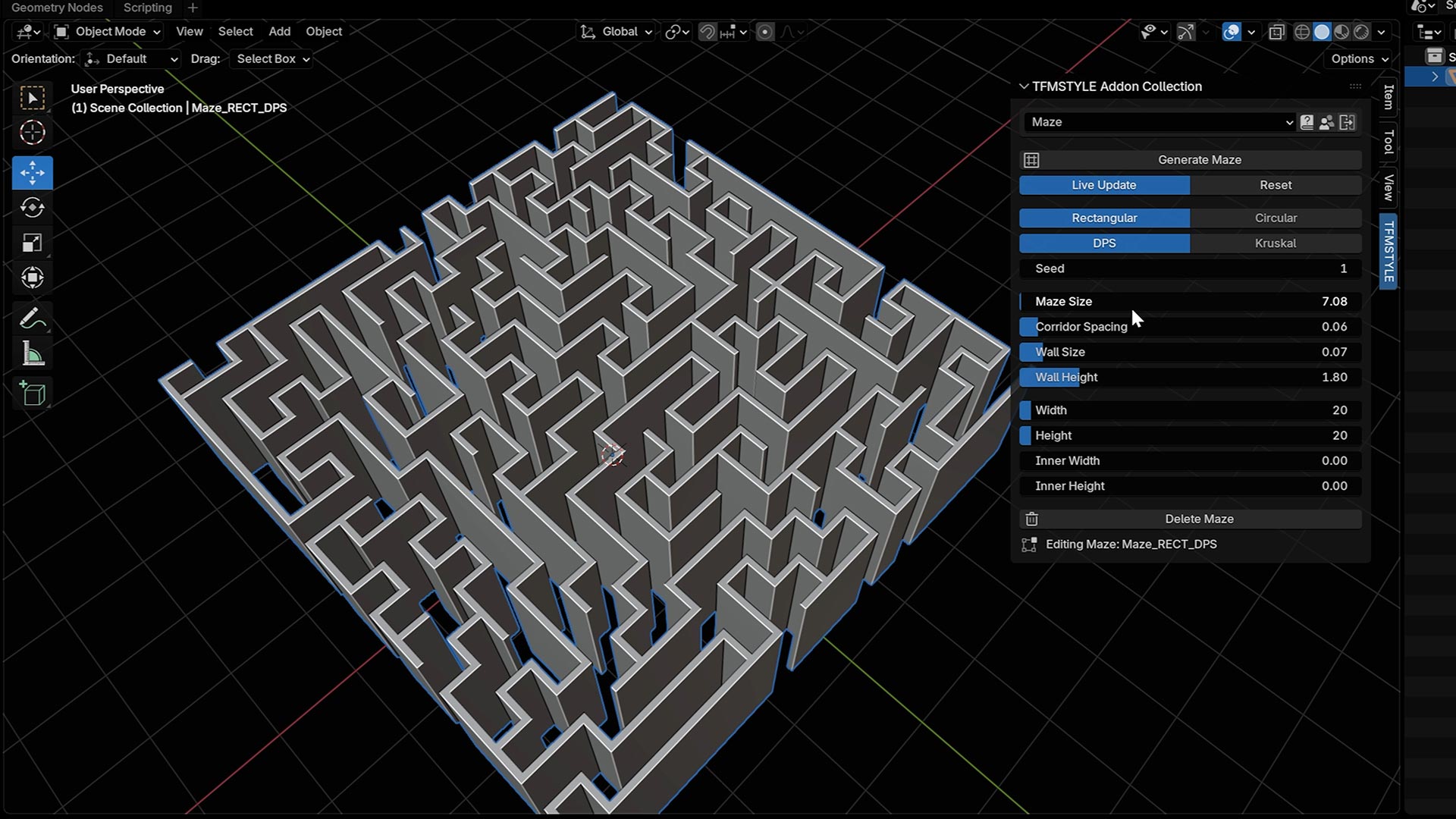Pick the Annotate pencil tool
This screenshot has height=819, width=1456.
[32, 319]
